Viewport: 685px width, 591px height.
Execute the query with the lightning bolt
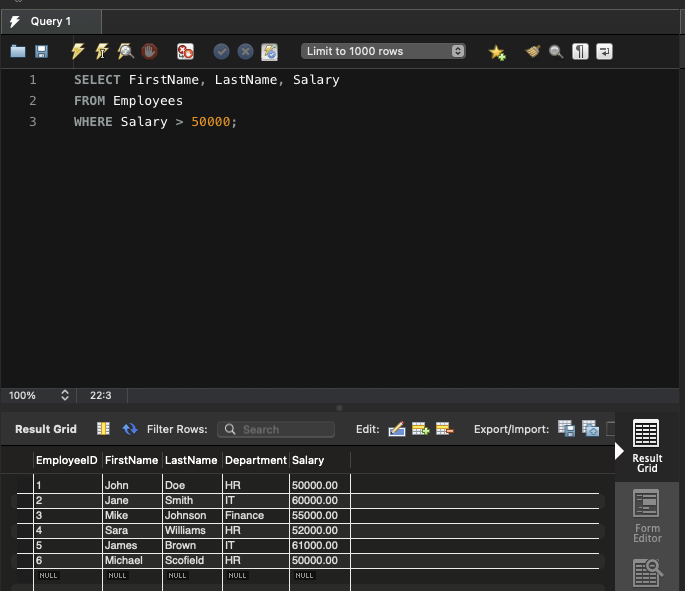tap(78, 52)
